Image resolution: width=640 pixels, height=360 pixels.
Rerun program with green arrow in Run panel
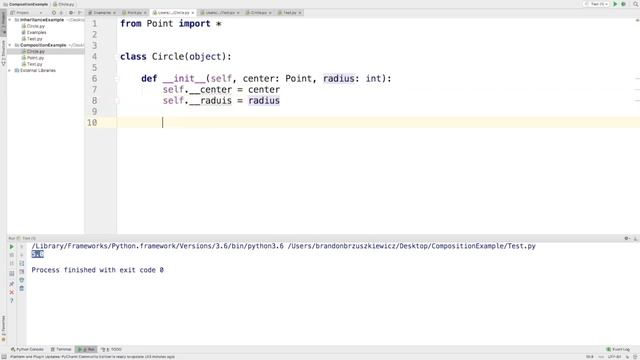click(11, 247)
